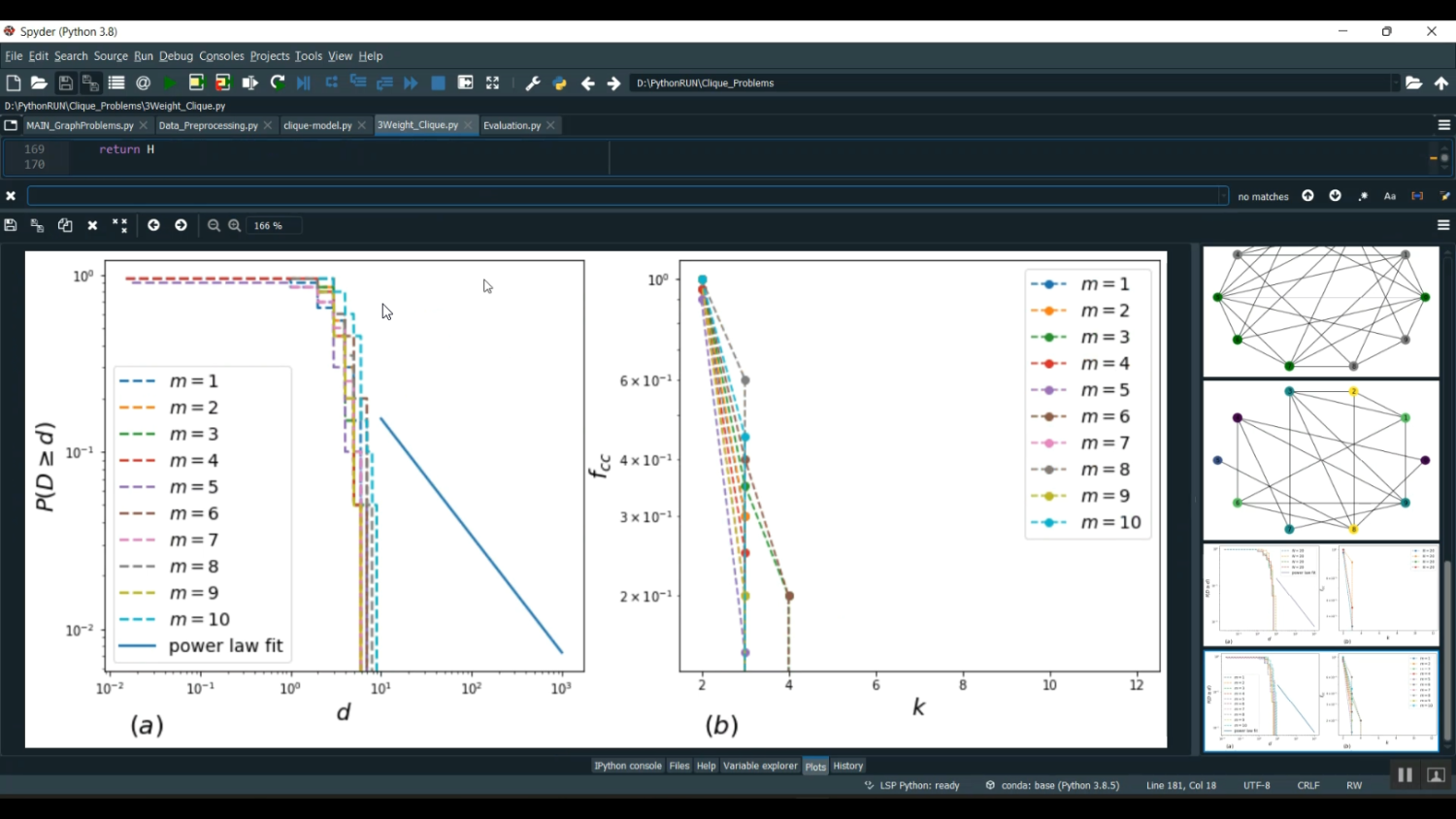Image resolution: width=1456 pixels, height=819 pixels.
Task: Expand the working directory path dropdown
Action: click(1395, 83)
